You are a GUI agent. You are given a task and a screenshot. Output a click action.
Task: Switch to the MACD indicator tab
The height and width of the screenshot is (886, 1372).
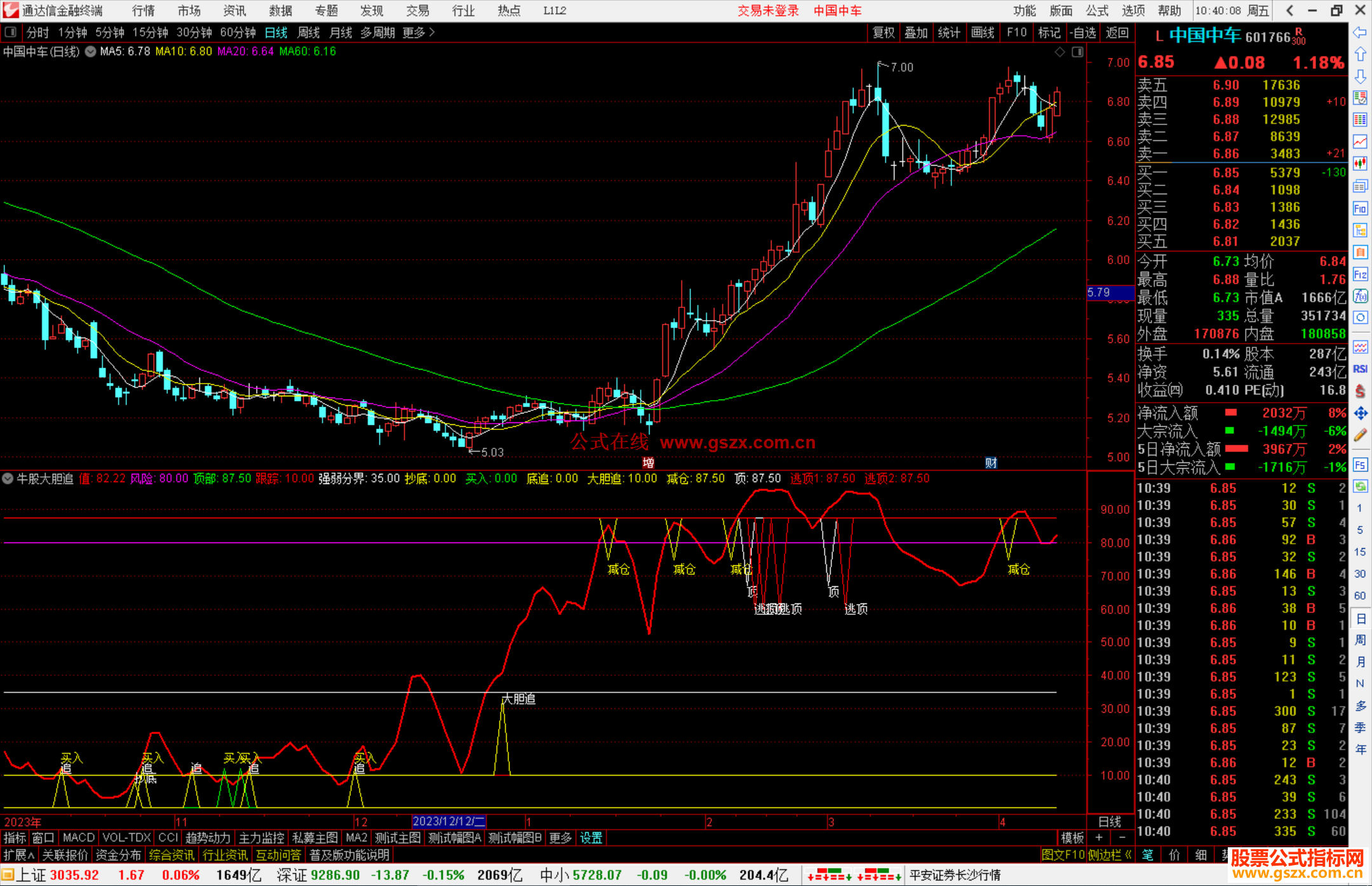tap(78, 838)
